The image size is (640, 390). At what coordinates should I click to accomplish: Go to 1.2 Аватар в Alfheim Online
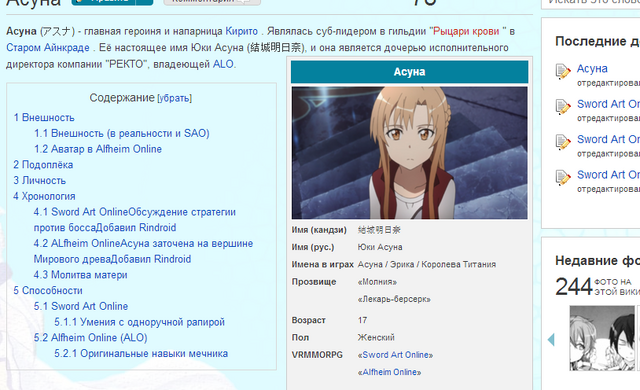98,149
